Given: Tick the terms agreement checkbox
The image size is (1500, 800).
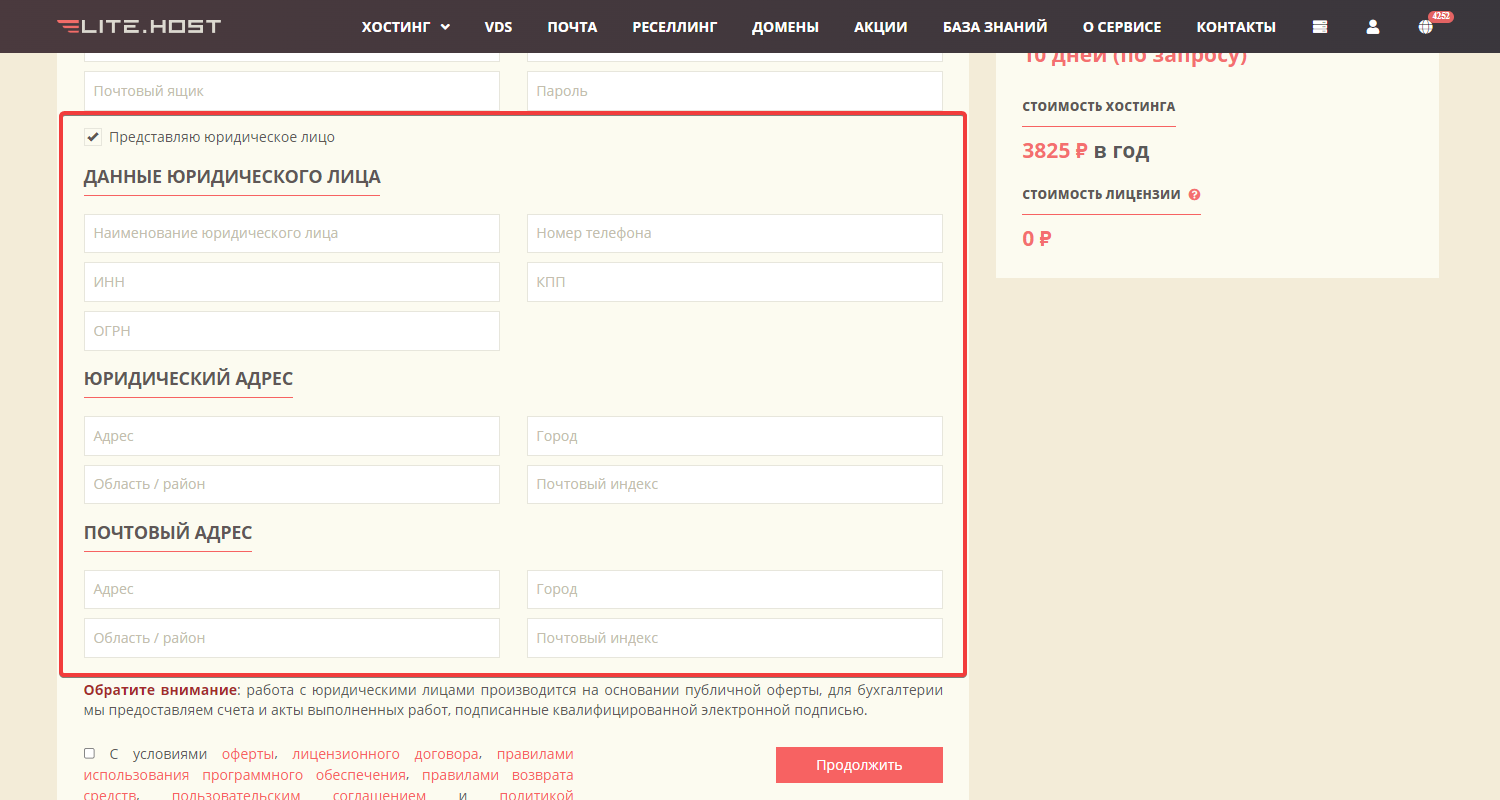Looking at the screenshot, I should pyautogui.click(x=89, y=753).
